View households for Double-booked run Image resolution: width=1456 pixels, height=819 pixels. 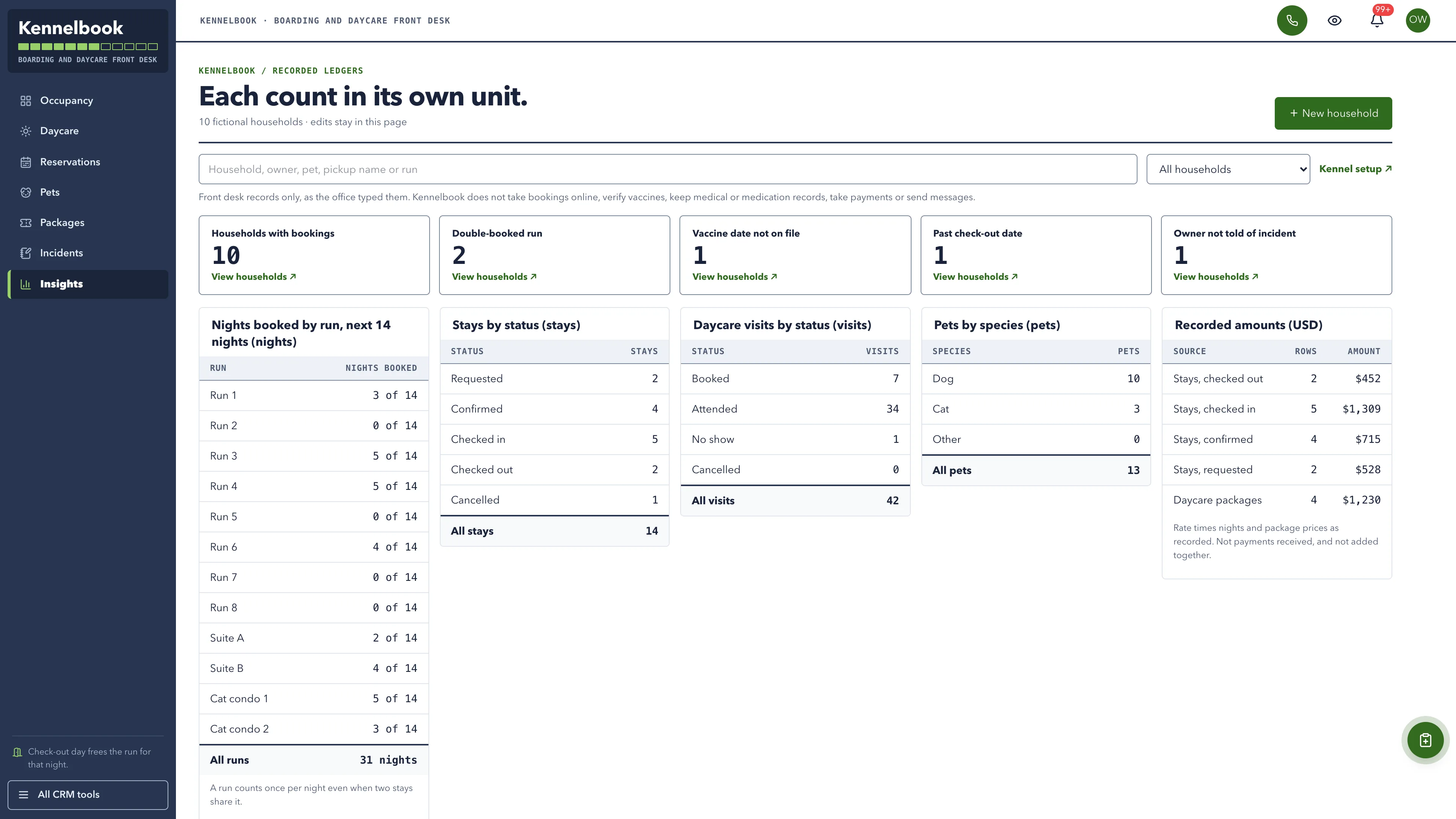(x=494, y=277)
